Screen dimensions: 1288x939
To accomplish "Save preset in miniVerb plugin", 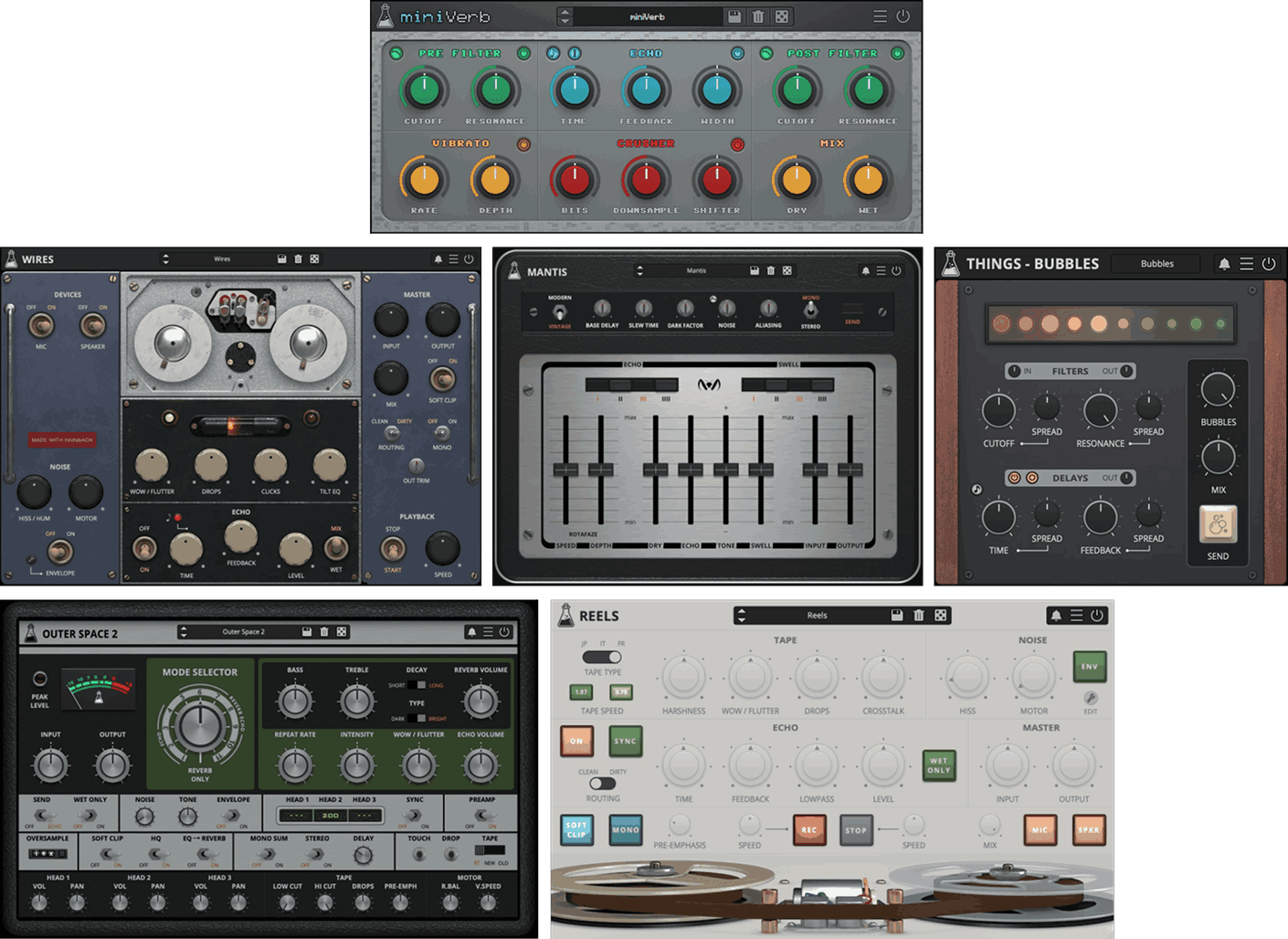I will point(734,16).
